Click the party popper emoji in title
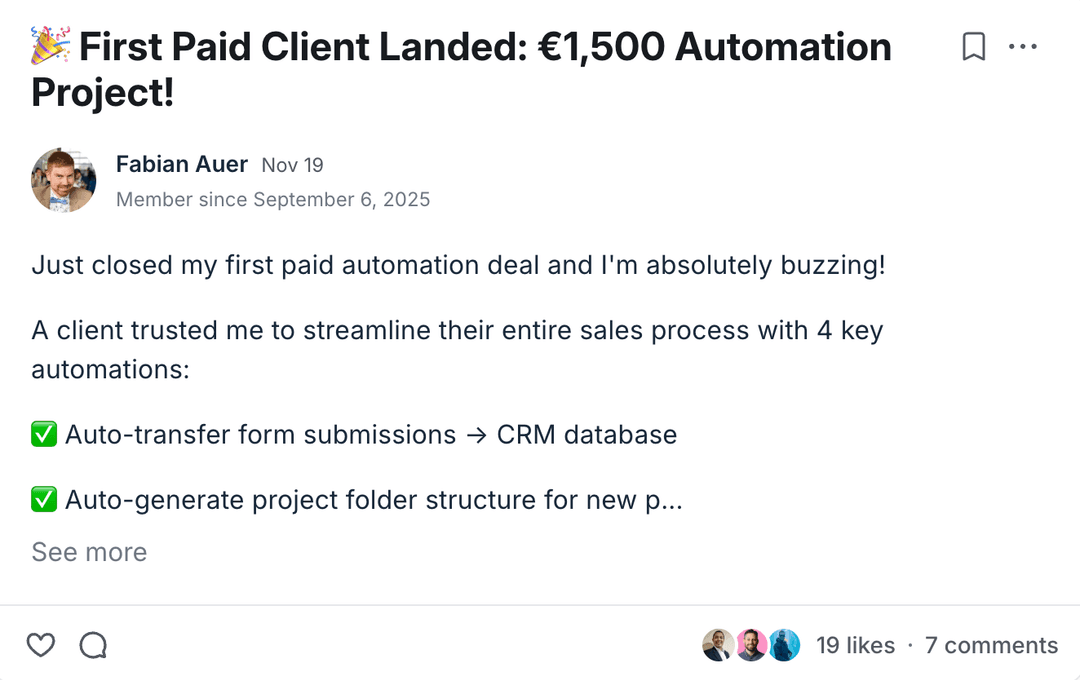1080x680 pixels. (50, 47)
